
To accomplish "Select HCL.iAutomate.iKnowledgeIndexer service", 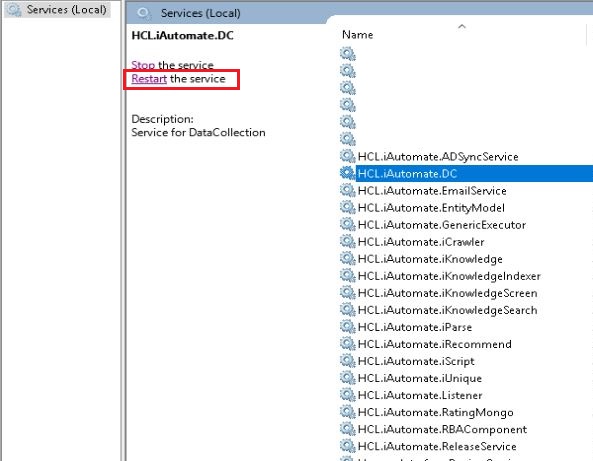I will (x=449, y=276).
